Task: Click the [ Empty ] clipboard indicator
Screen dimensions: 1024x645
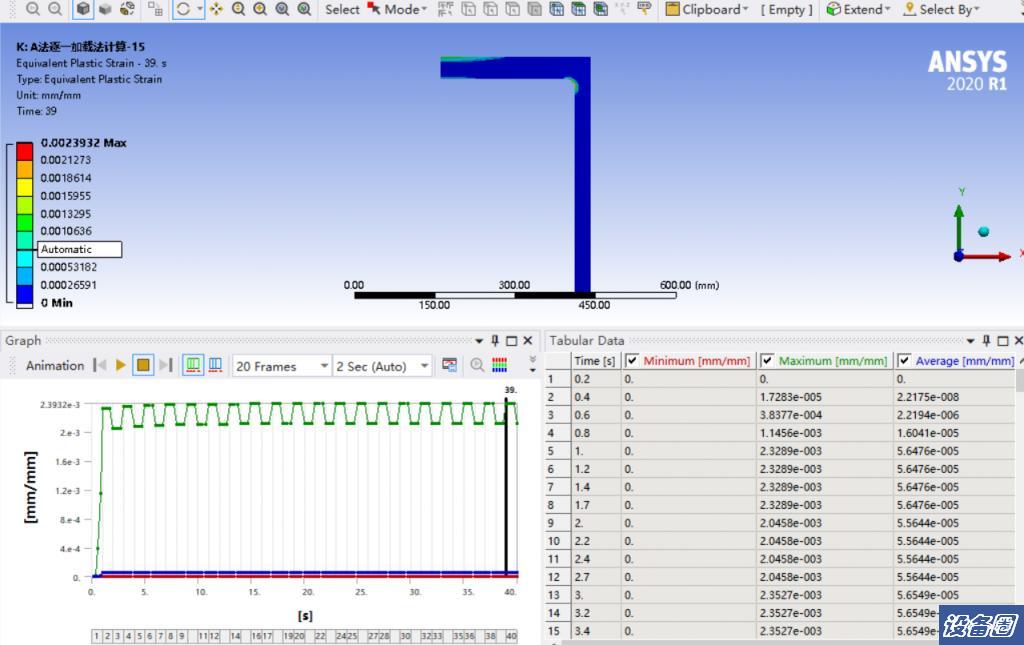Action: coord(786,9)
